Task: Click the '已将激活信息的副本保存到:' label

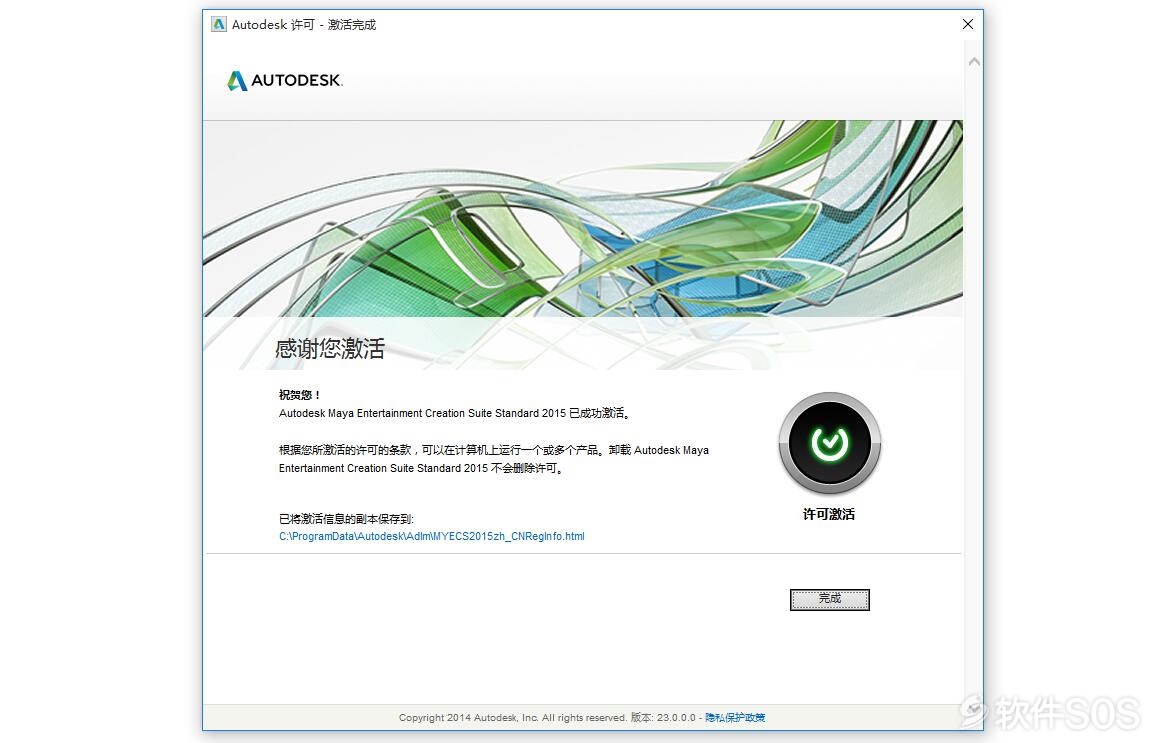Action: (346, 519)
